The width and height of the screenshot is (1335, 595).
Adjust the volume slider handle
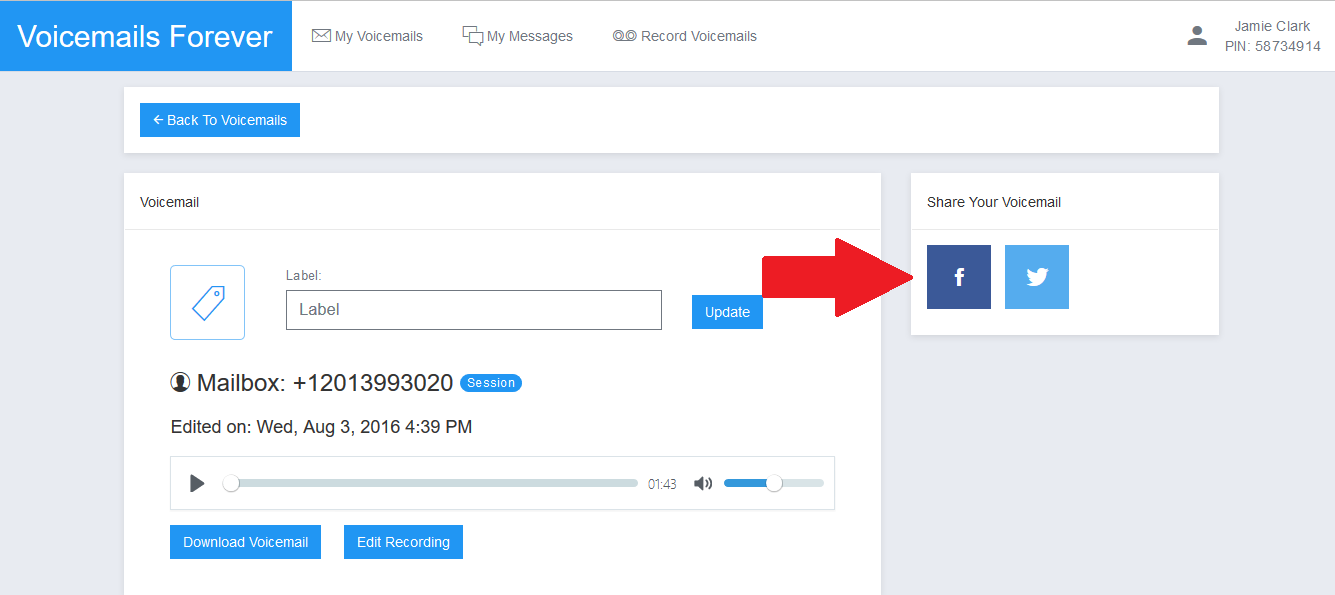coord(773,483)
